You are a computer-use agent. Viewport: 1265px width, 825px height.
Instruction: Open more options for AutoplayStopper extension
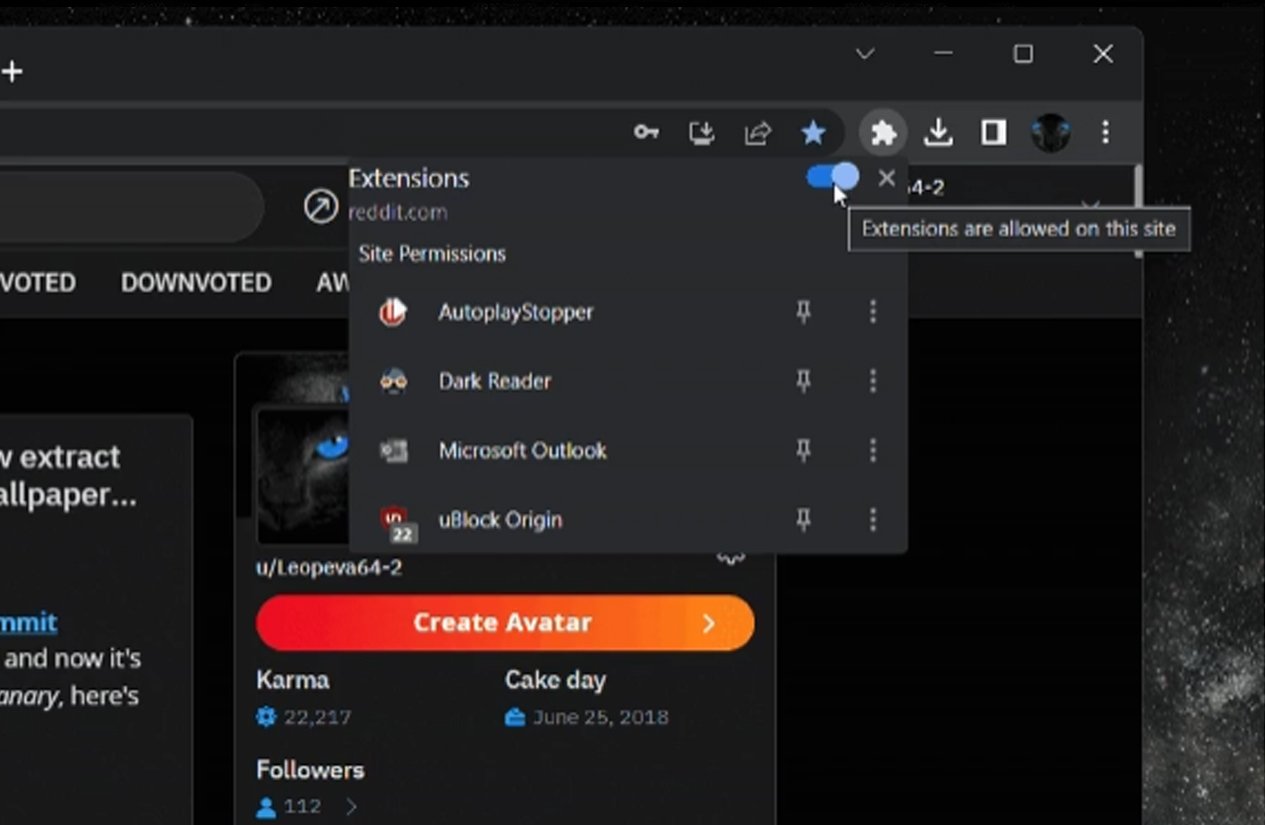[x=873, y=312]
